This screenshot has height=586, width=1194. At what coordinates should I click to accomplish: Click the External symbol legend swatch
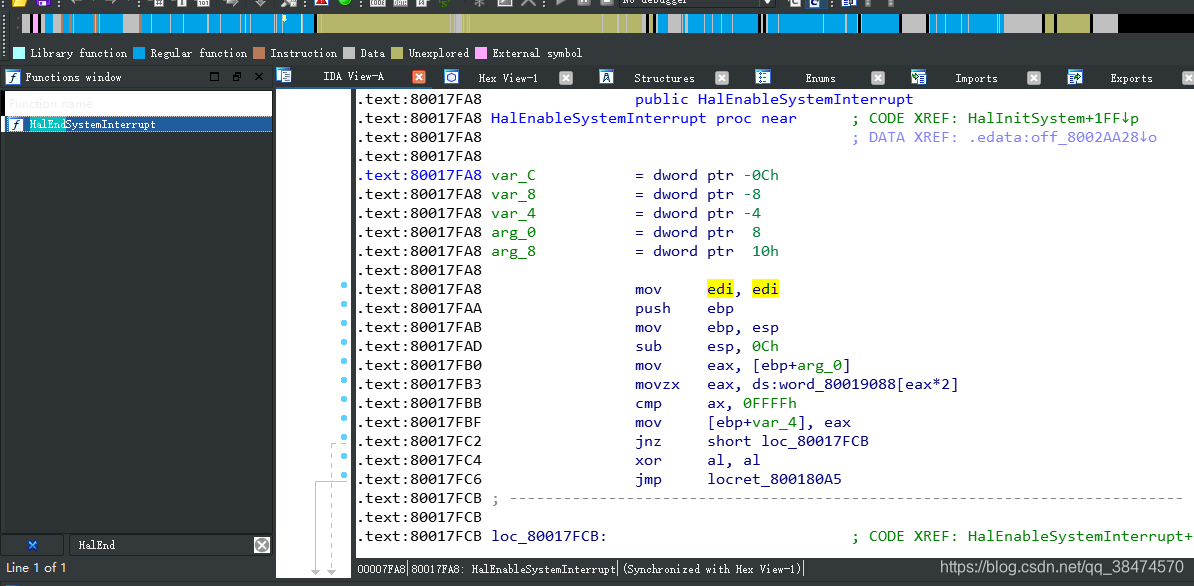pyautogui.click(x=481, y=53)
